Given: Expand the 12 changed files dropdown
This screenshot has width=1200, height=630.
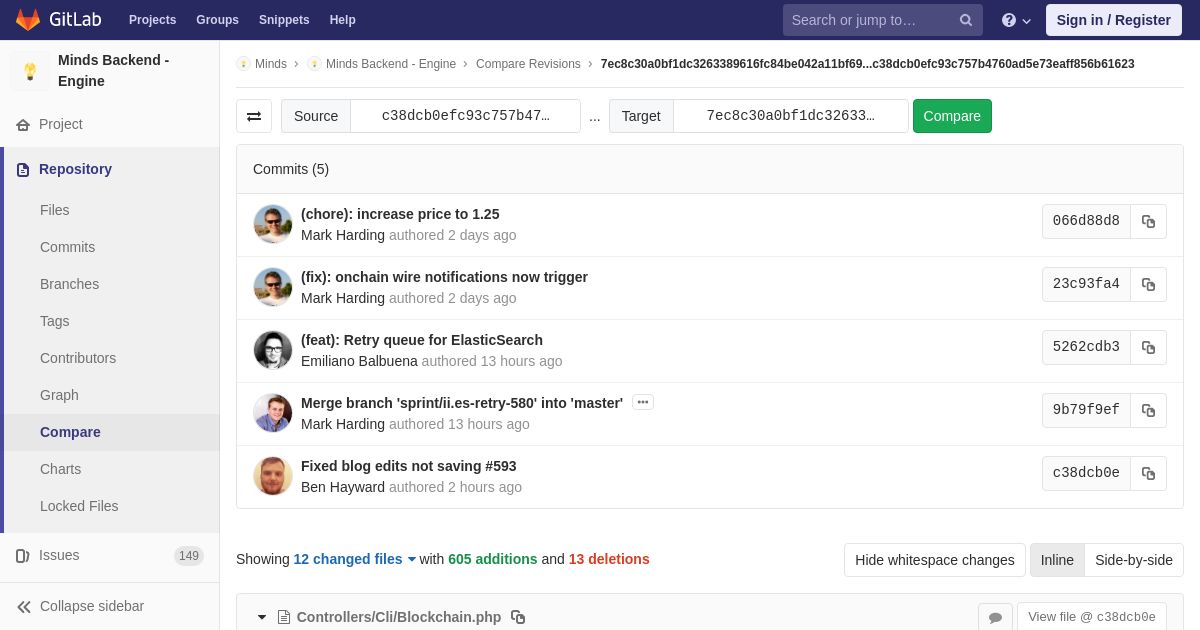Looking at the screenshot, I should [x=355, y=559].
